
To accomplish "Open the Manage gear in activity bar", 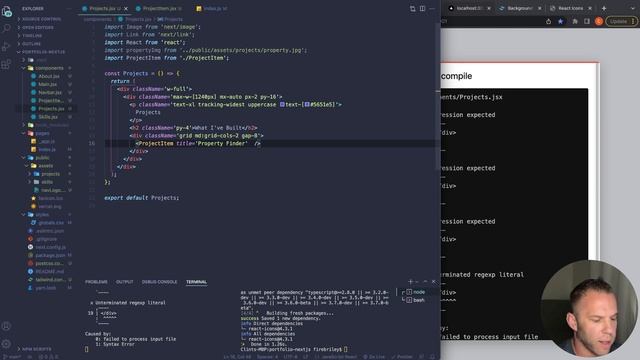I will click(x=6, y=344).
